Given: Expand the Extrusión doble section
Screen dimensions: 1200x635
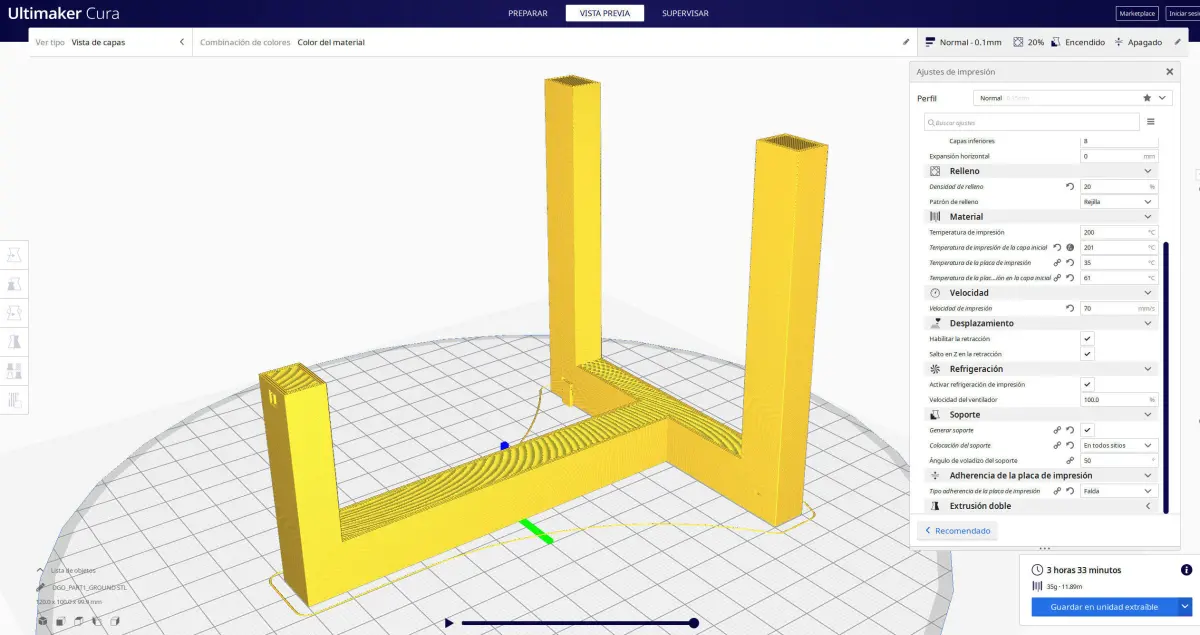Looking at the screenshot, I should (x=1148, y=506).
